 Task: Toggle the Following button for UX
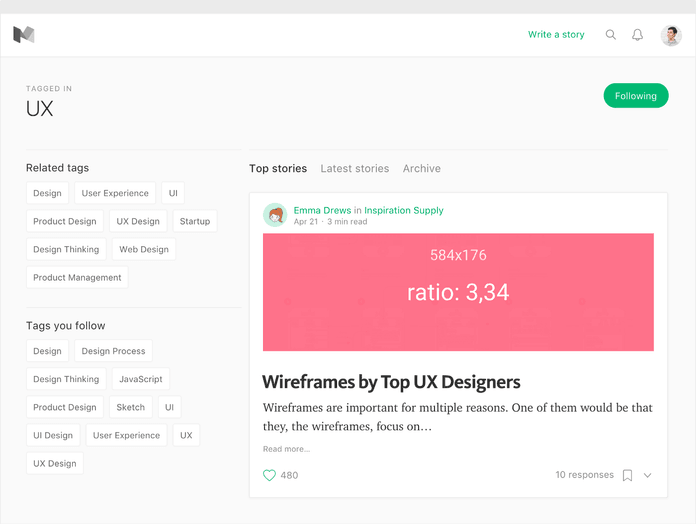tap(635, 96)
